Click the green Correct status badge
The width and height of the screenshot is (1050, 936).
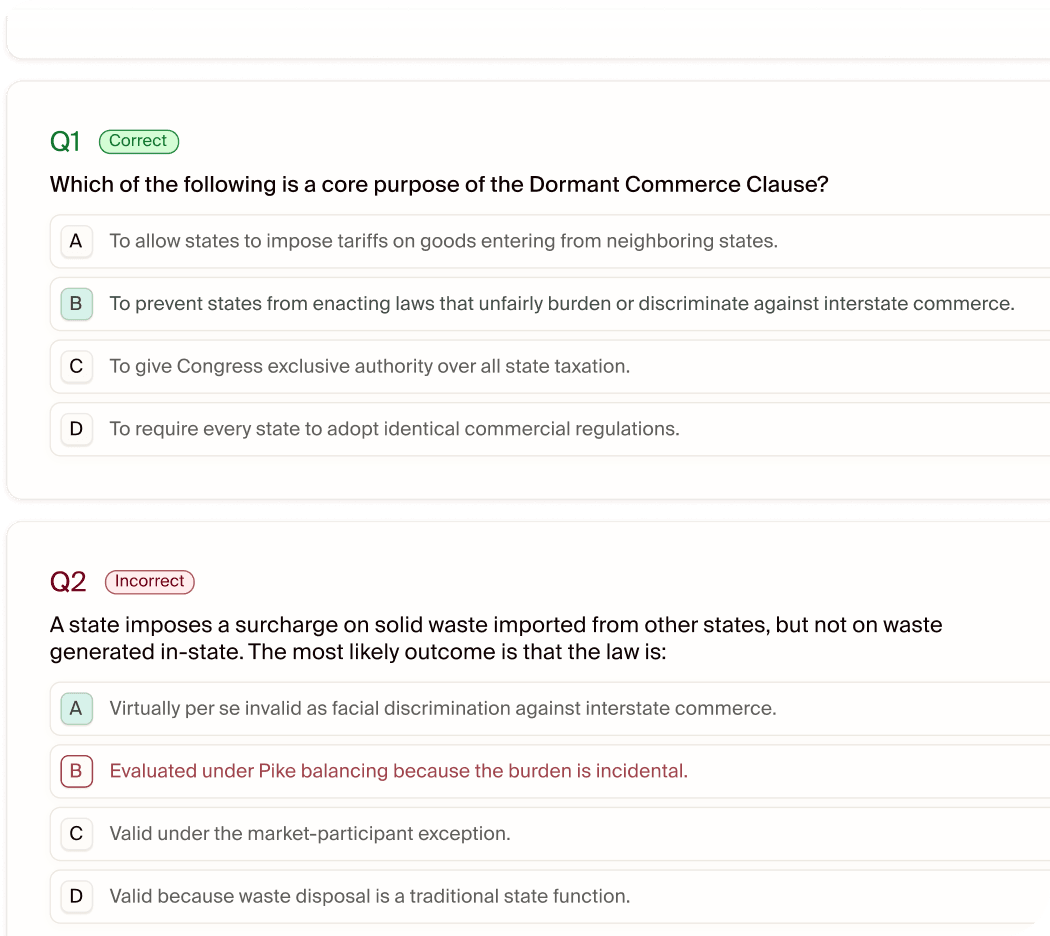point(139,141)
